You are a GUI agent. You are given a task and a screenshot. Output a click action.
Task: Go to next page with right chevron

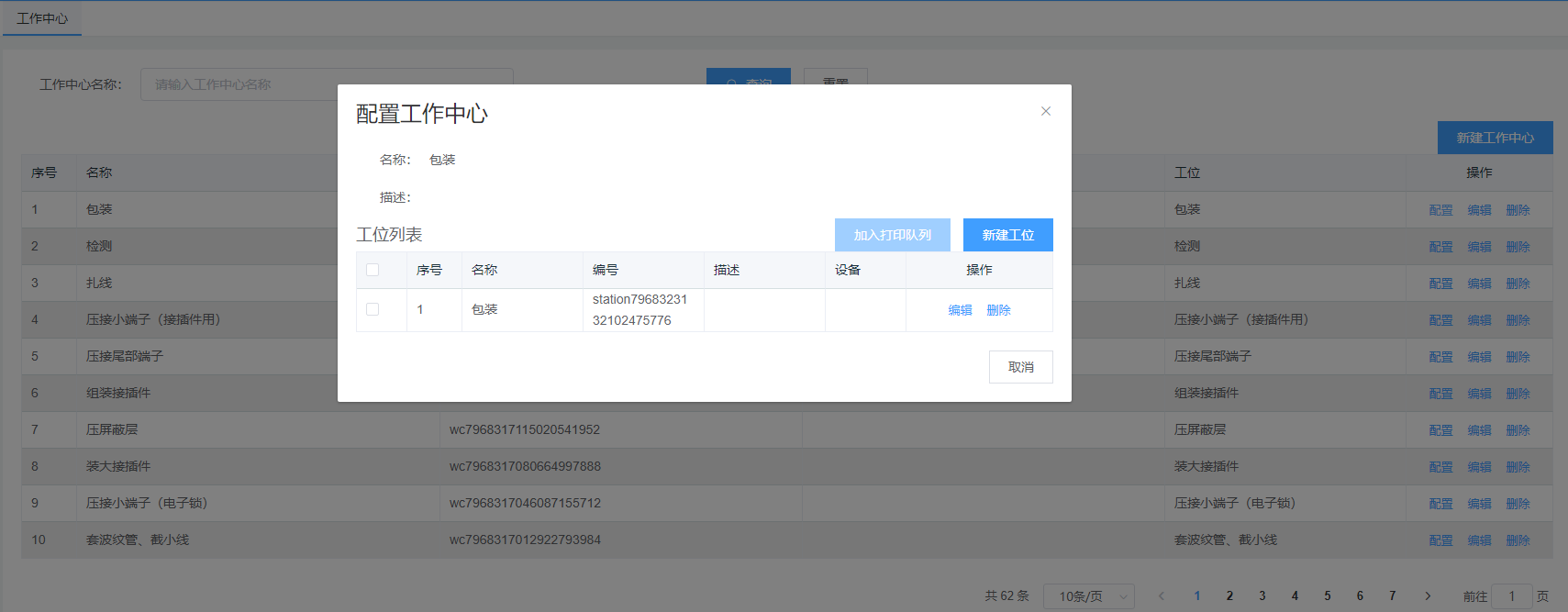tap(1428, 596)
